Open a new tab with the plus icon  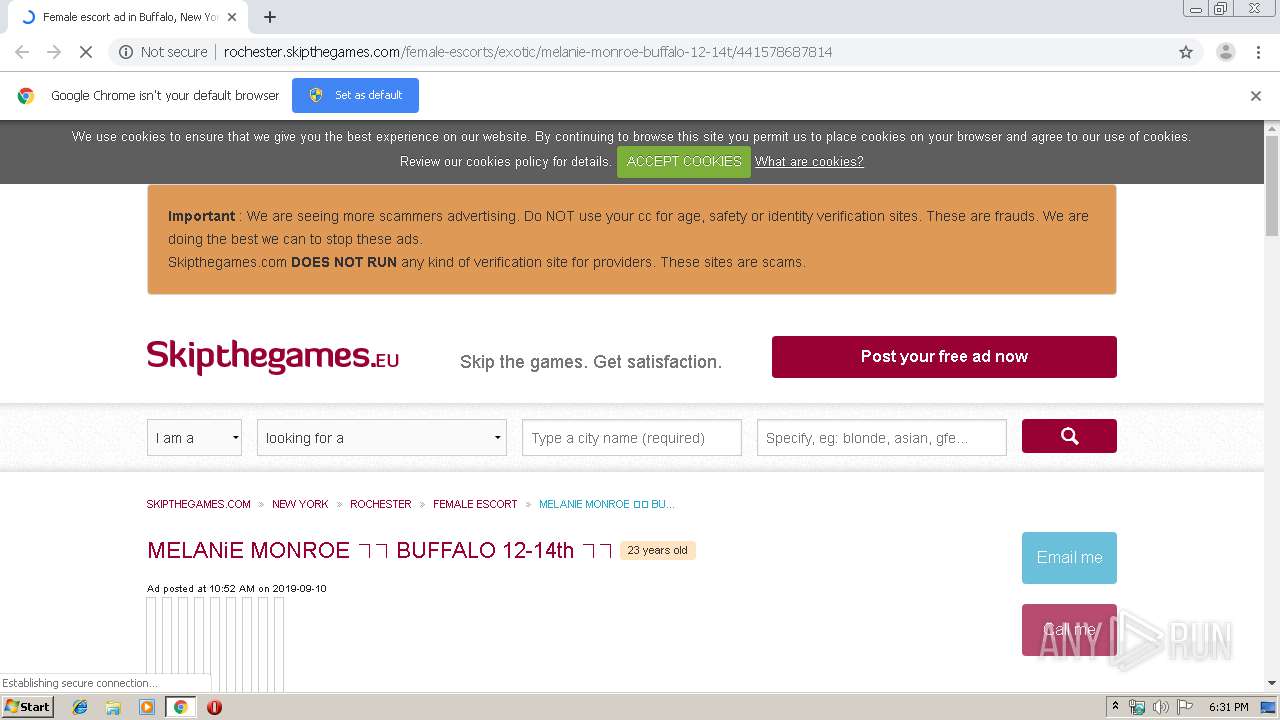tap(270, 17)
